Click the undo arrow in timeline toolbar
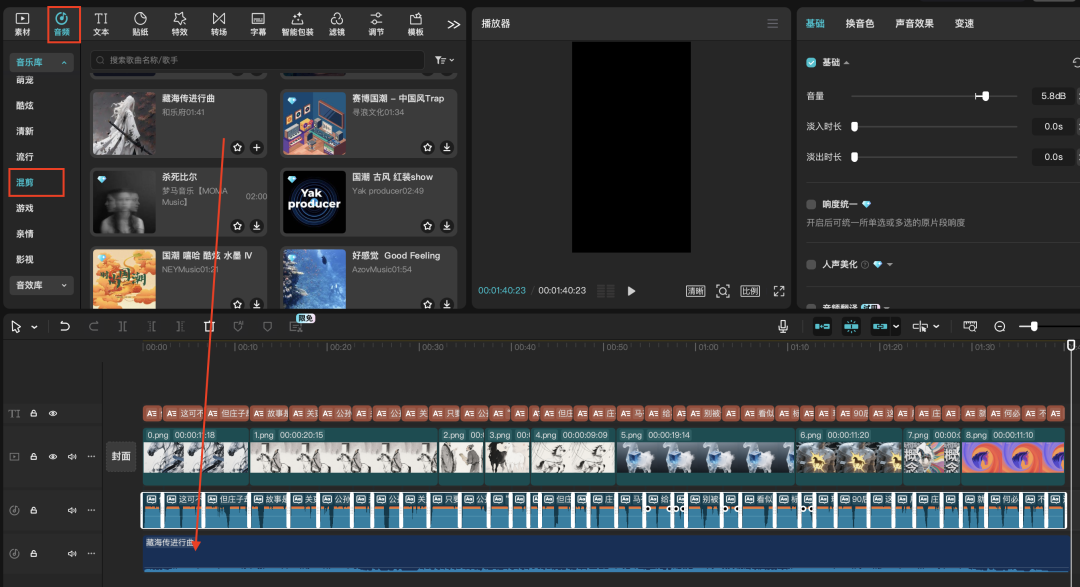This screenshot has width=1080, height=587. [x=65, y=326]
